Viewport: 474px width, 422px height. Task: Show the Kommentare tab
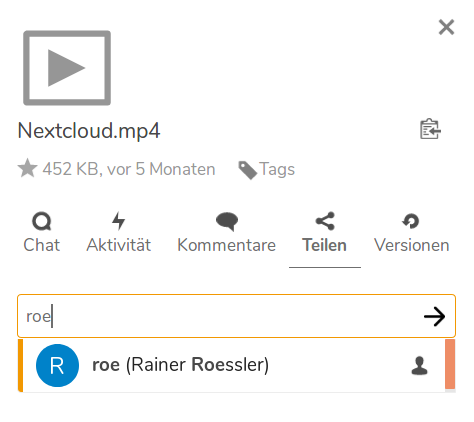(227, 232)
